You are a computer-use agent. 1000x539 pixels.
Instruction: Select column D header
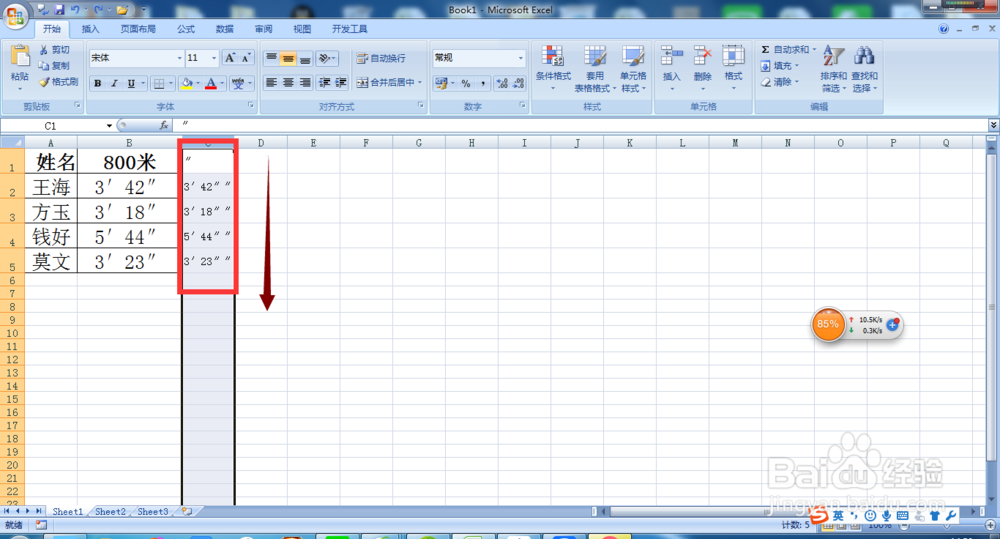click(x=261, y=143)
